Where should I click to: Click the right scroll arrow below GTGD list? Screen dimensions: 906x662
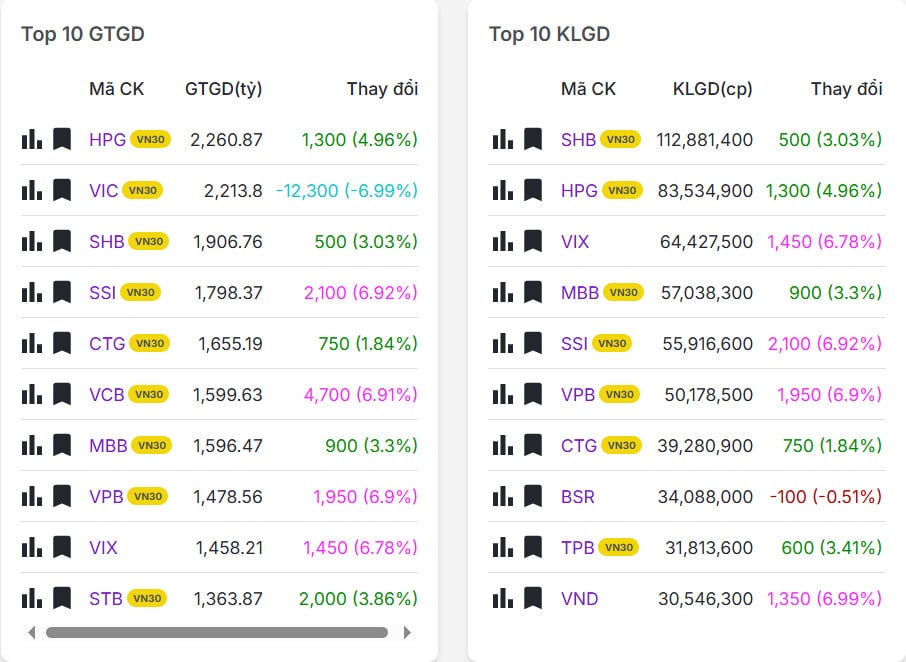407,632
